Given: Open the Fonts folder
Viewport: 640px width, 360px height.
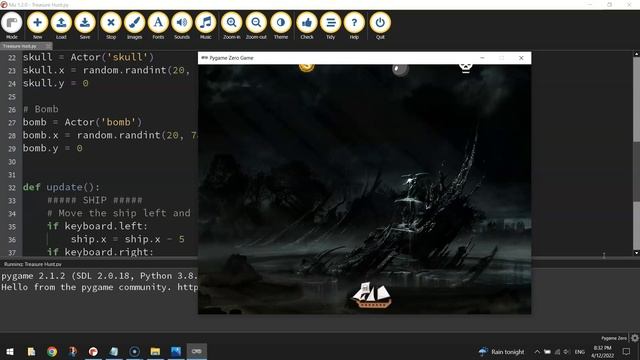Looking at the screenshot, I should click(158, 25).
